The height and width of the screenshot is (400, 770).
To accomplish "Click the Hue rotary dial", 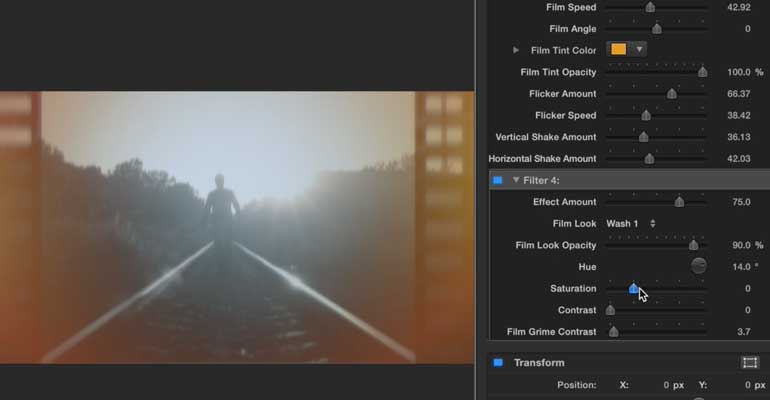I will [698, 266].
